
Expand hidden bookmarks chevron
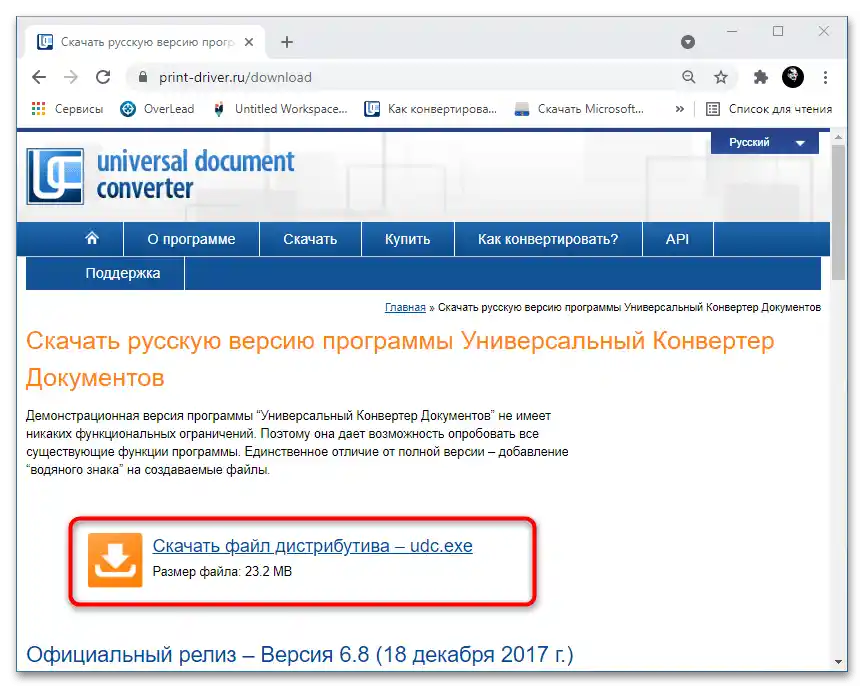[x=680, y=109]
